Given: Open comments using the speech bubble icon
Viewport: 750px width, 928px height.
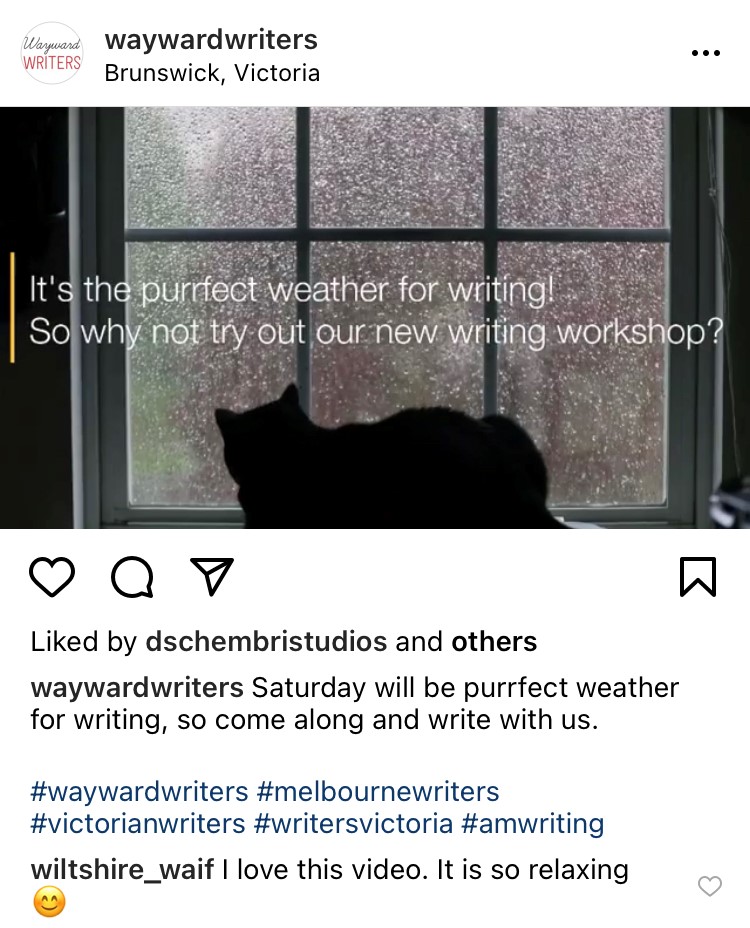Looking at the screenshot, I should pos(133,577).
